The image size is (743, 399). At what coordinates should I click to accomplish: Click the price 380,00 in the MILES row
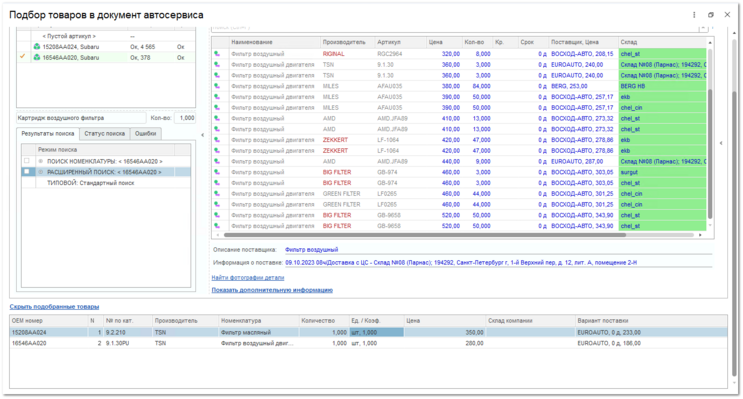coord(451,86)
